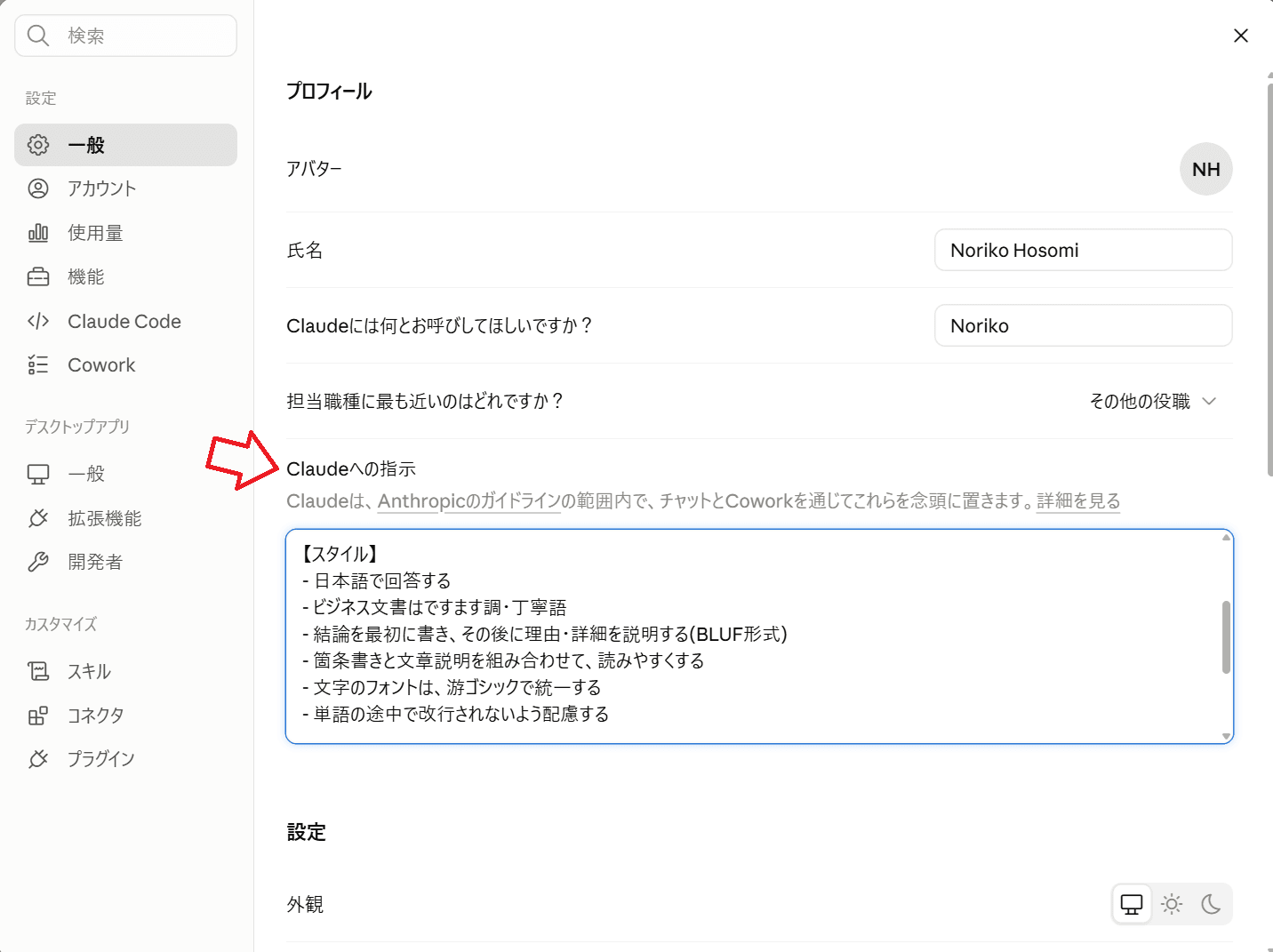Open the コネクタ customization section

point(125,716)
